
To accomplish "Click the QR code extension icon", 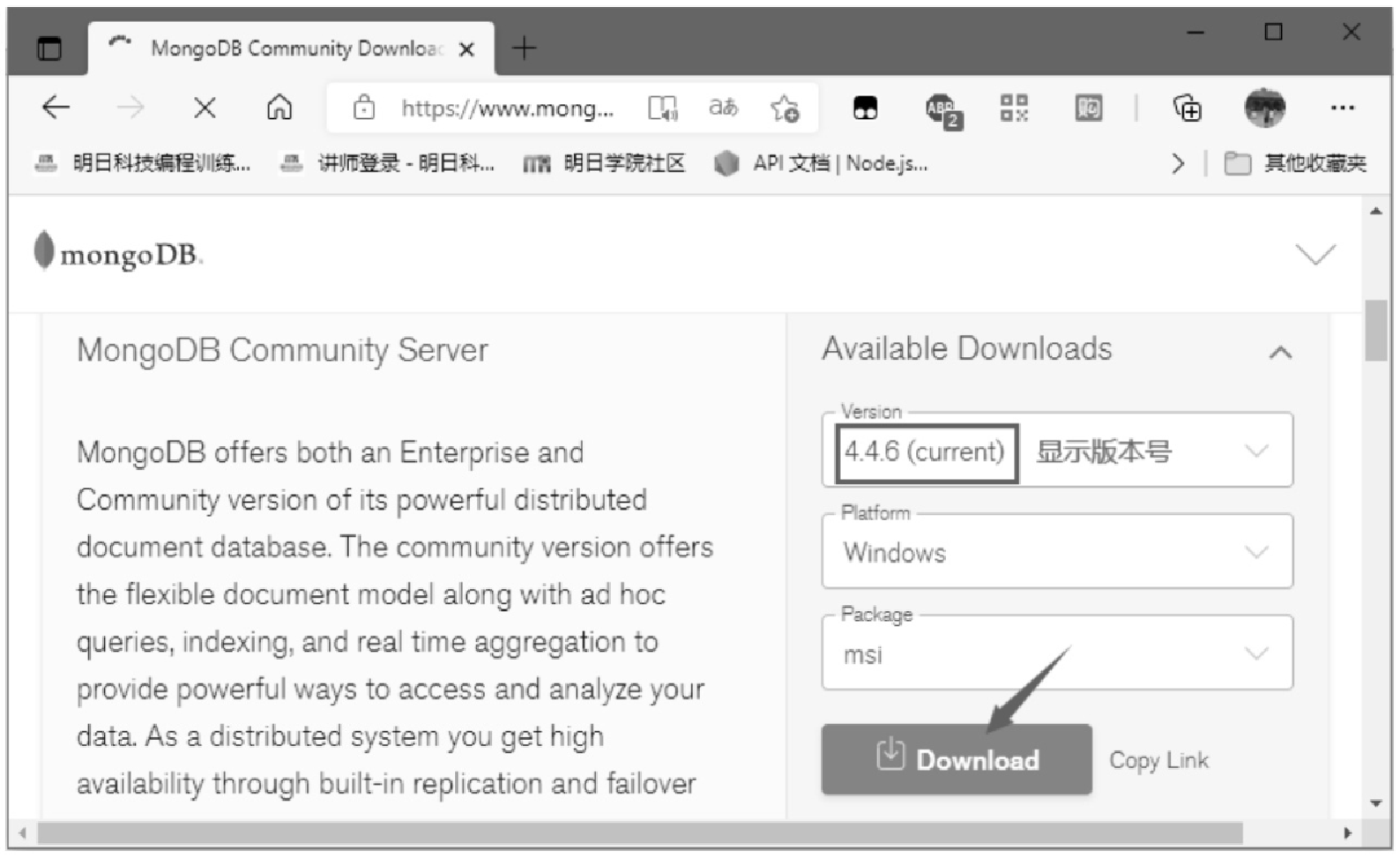I will (1014, 108).
